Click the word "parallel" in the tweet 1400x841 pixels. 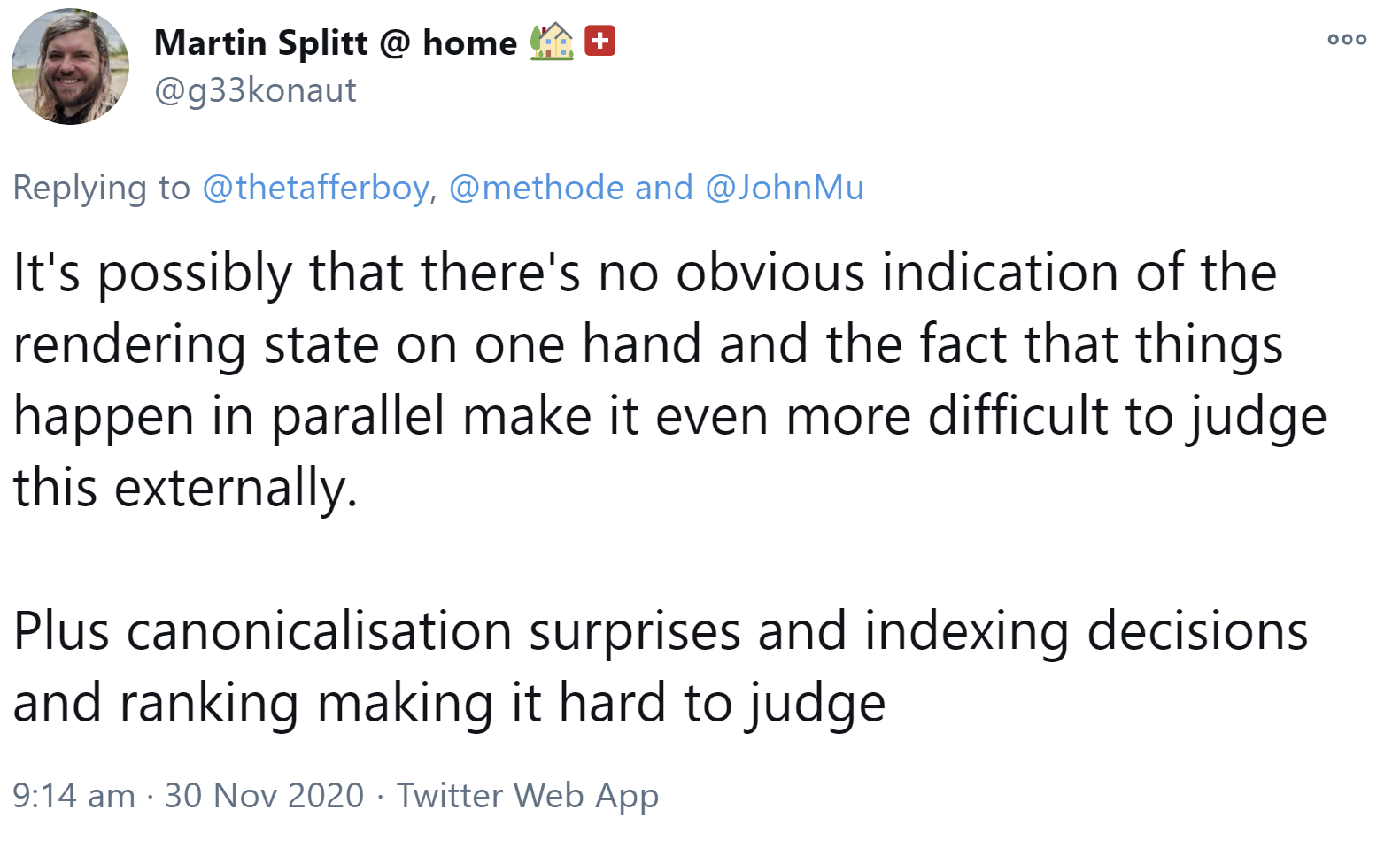(357, 416)
